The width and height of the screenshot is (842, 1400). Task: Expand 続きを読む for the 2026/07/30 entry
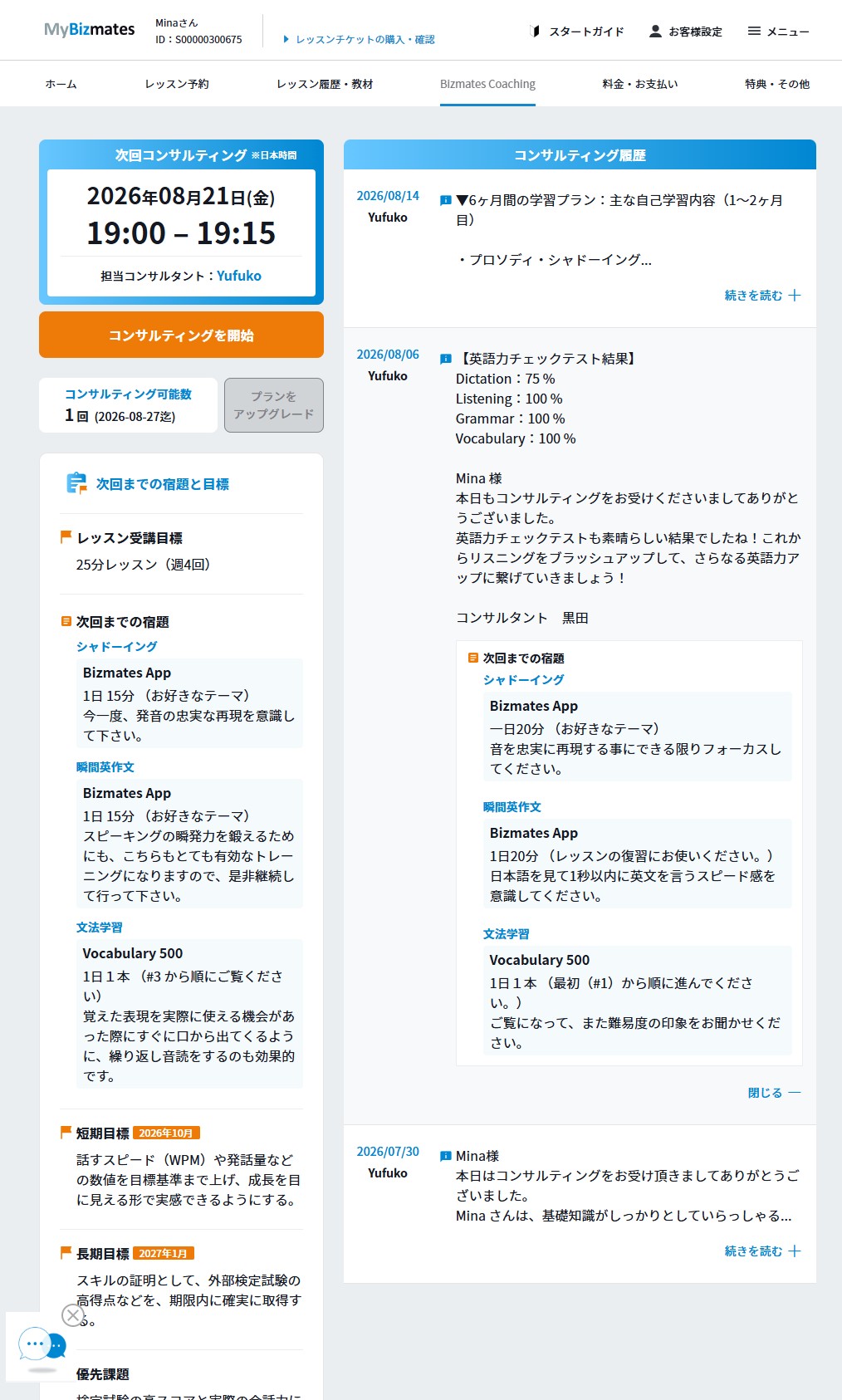tap(762, 1251)
